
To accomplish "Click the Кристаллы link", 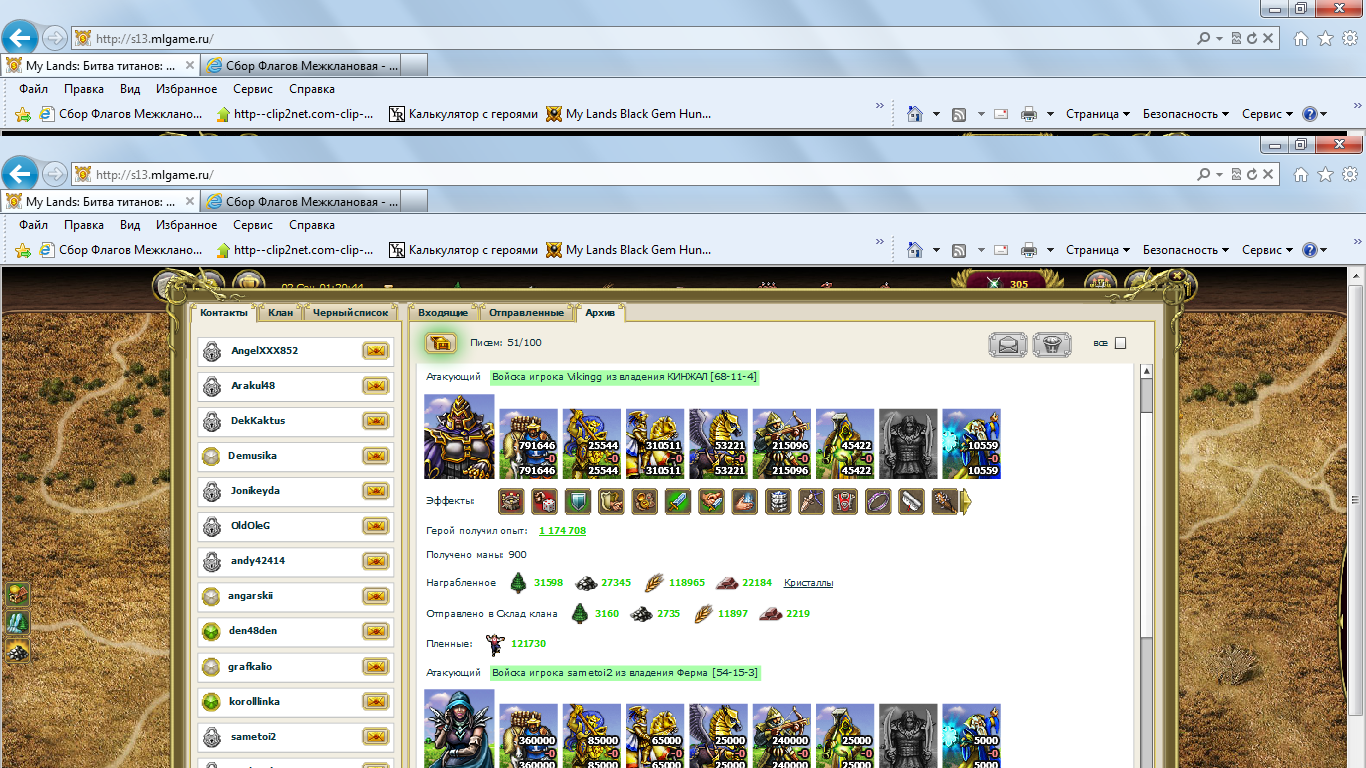I will pyautogui.click(x=808, y=583).
